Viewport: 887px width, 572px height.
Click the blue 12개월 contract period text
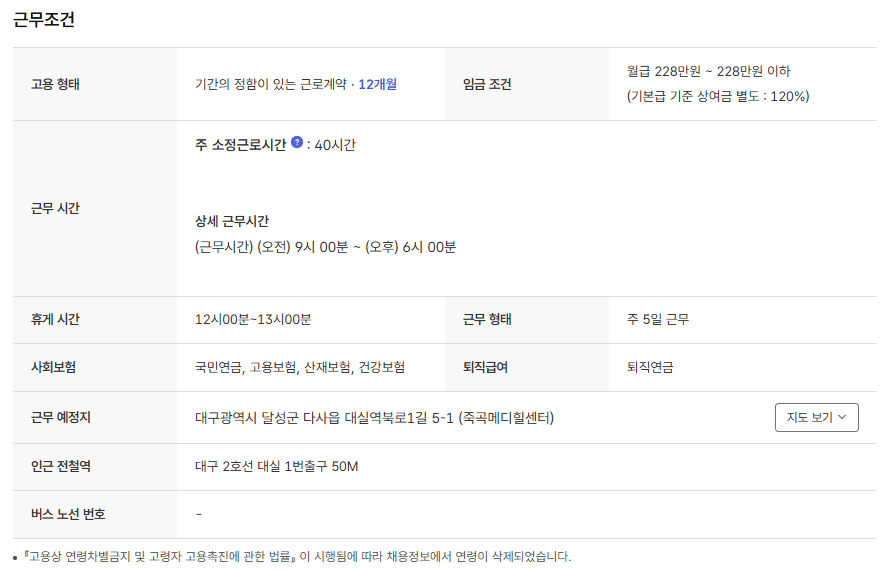[378, 84]
